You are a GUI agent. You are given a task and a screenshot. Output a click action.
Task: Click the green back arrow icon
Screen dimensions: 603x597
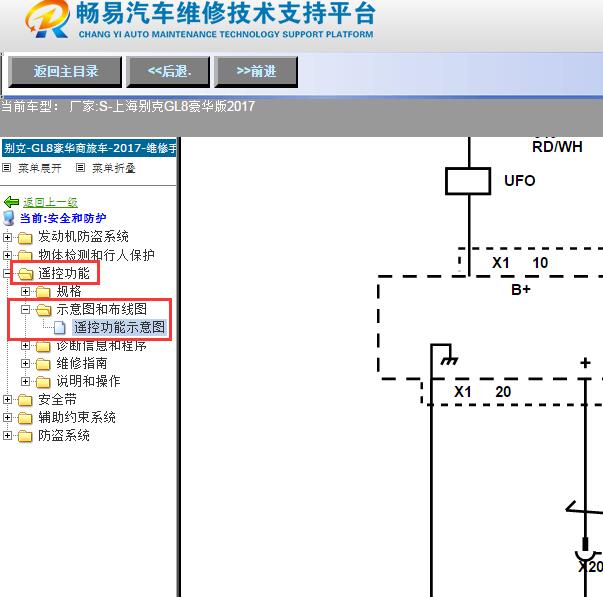[x=11, y=202]
